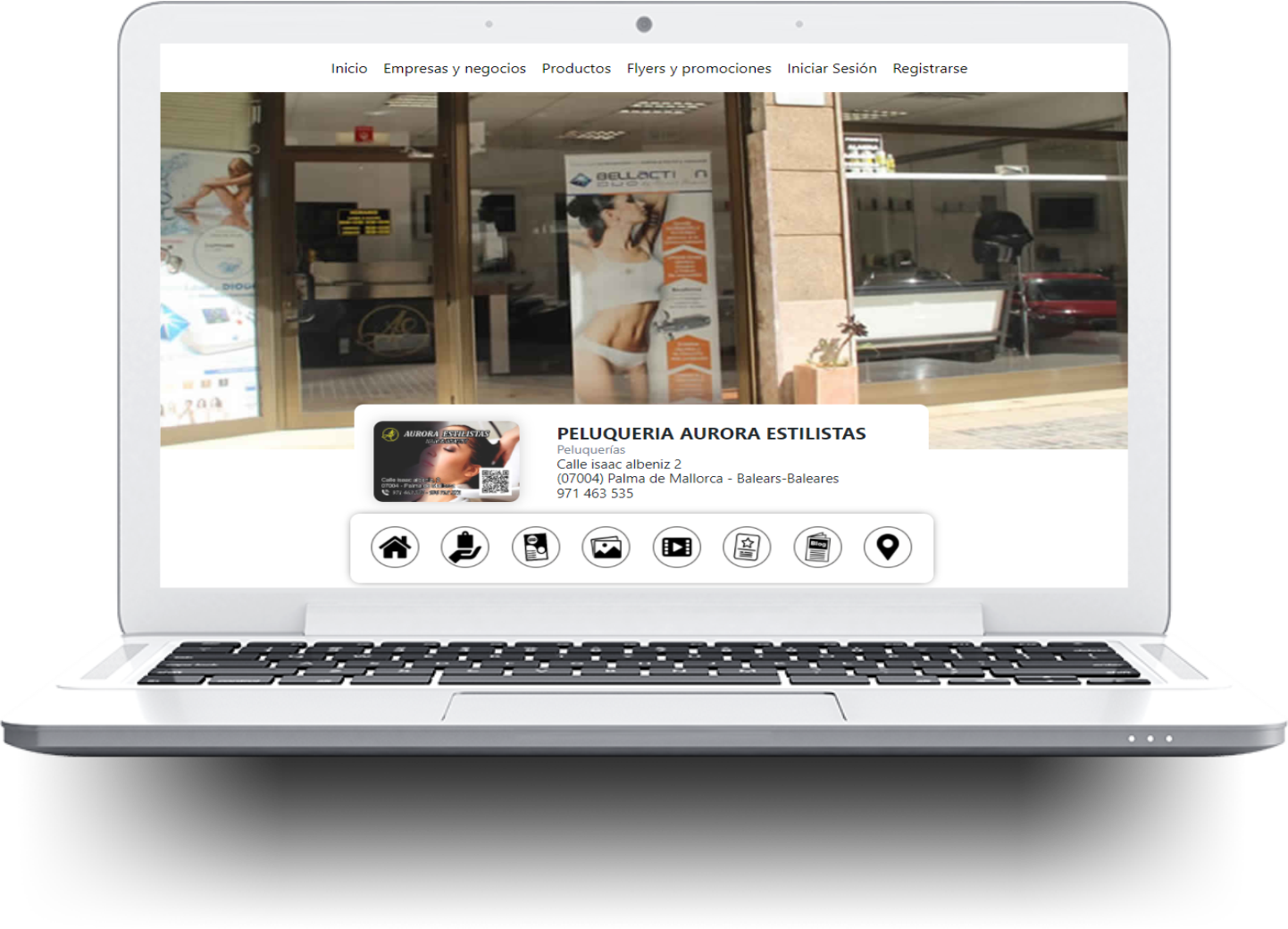Open the Inicio menu item
The width and height of the screenshot is (1288, 929).
click(348, 68)
